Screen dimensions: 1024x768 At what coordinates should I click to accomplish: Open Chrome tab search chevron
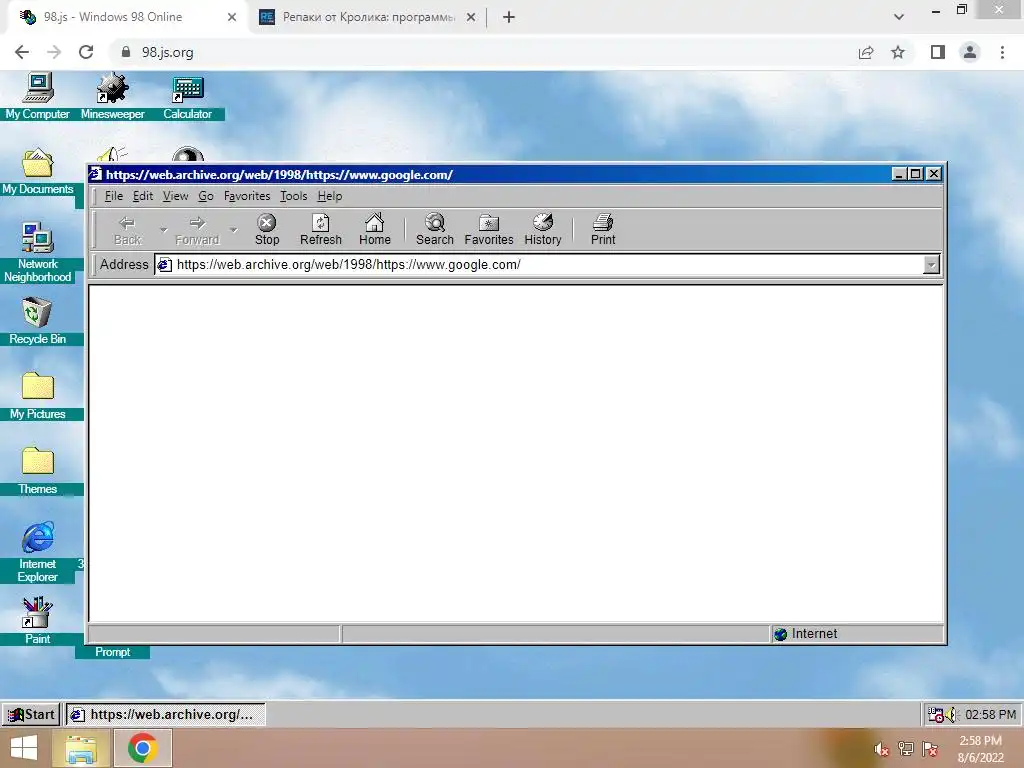click(899, 17)
